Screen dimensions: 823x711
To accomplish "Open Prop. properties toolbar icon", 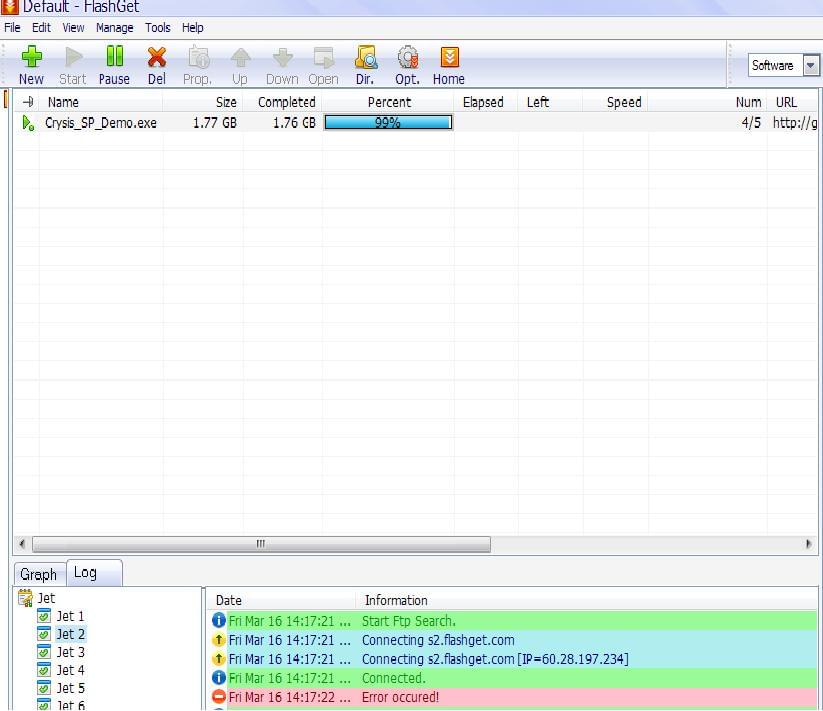I will 198,57.
